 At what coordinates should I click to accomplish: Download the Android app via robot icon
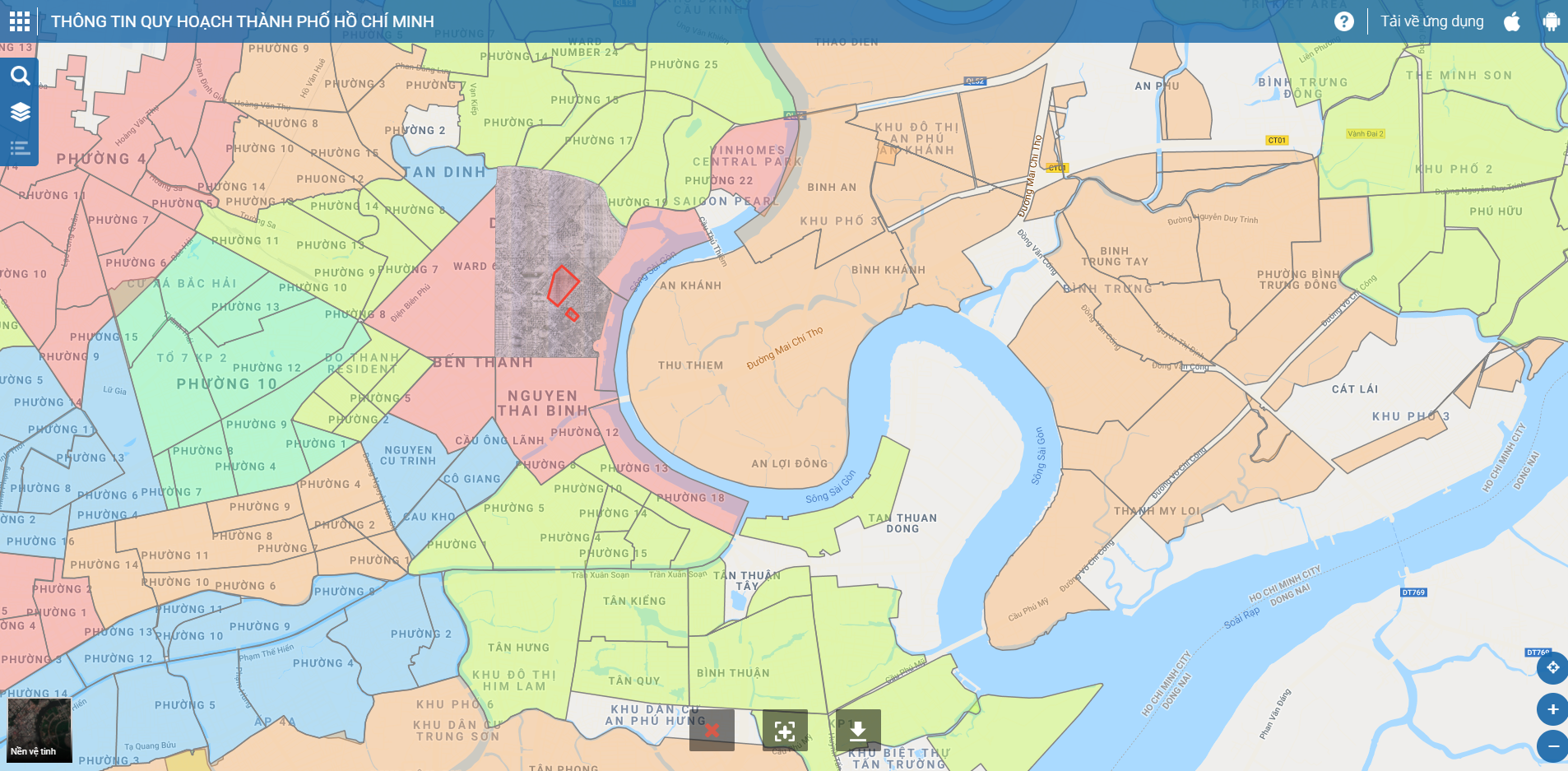coord(1551,21)
